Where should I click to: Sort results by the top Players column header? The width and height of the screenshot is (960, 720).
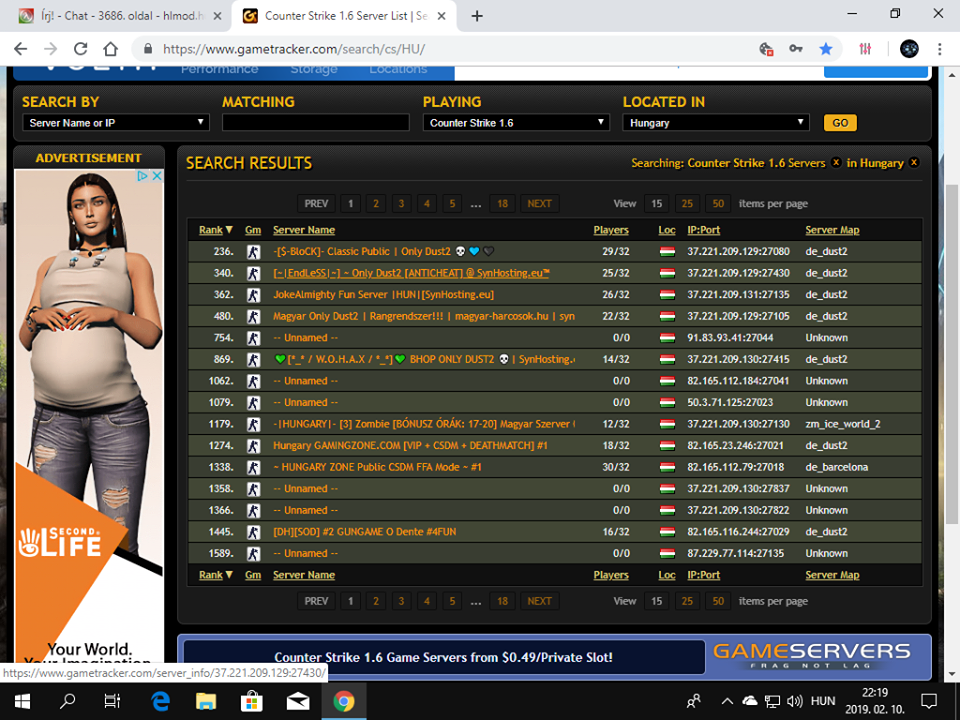[x=611, y=230]
